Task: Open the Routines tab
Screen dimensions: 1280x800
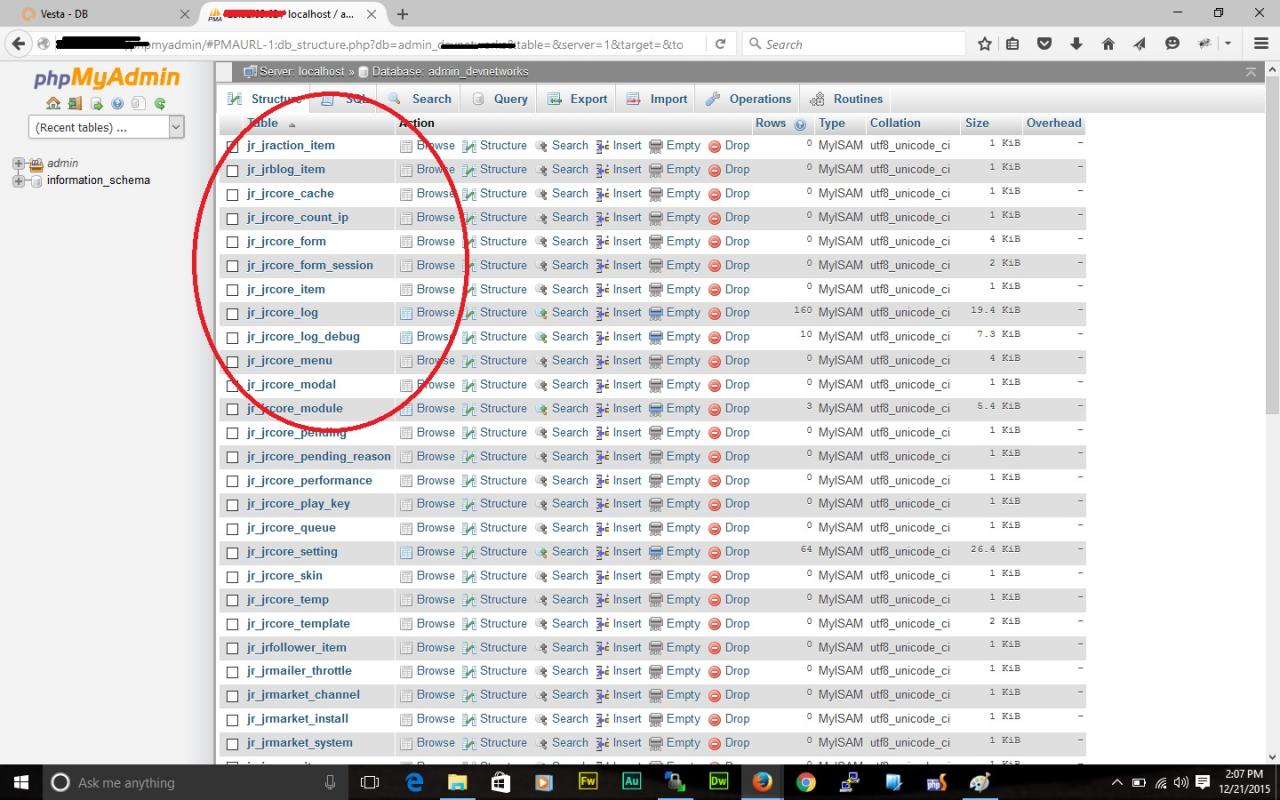Action: pos(846,99)
